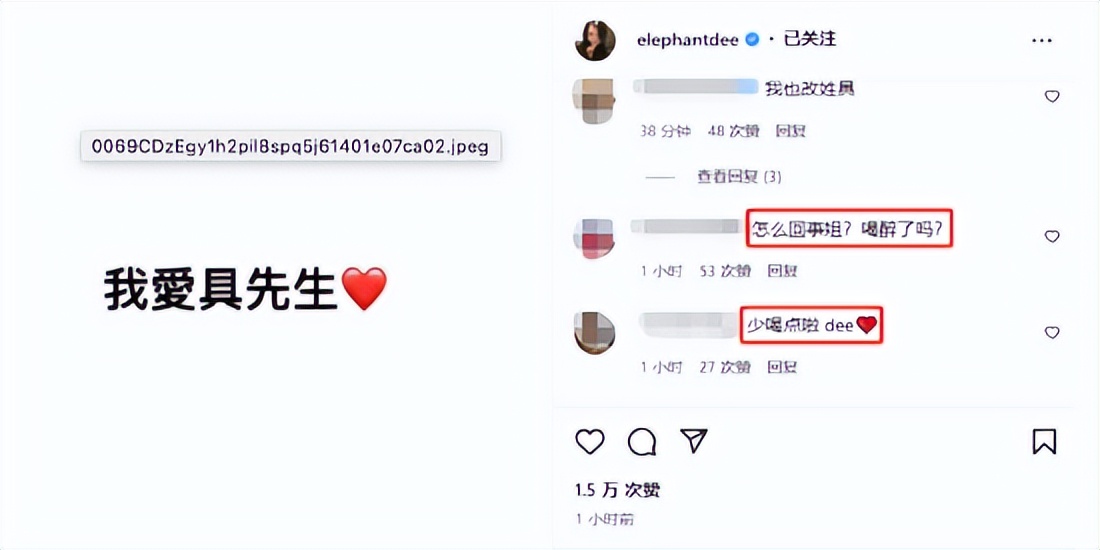Image resolution: width=1100 pixels, height=550 pixels.
Task: Like the comment 少喝点啦 dee
Action: point(1052,332)
